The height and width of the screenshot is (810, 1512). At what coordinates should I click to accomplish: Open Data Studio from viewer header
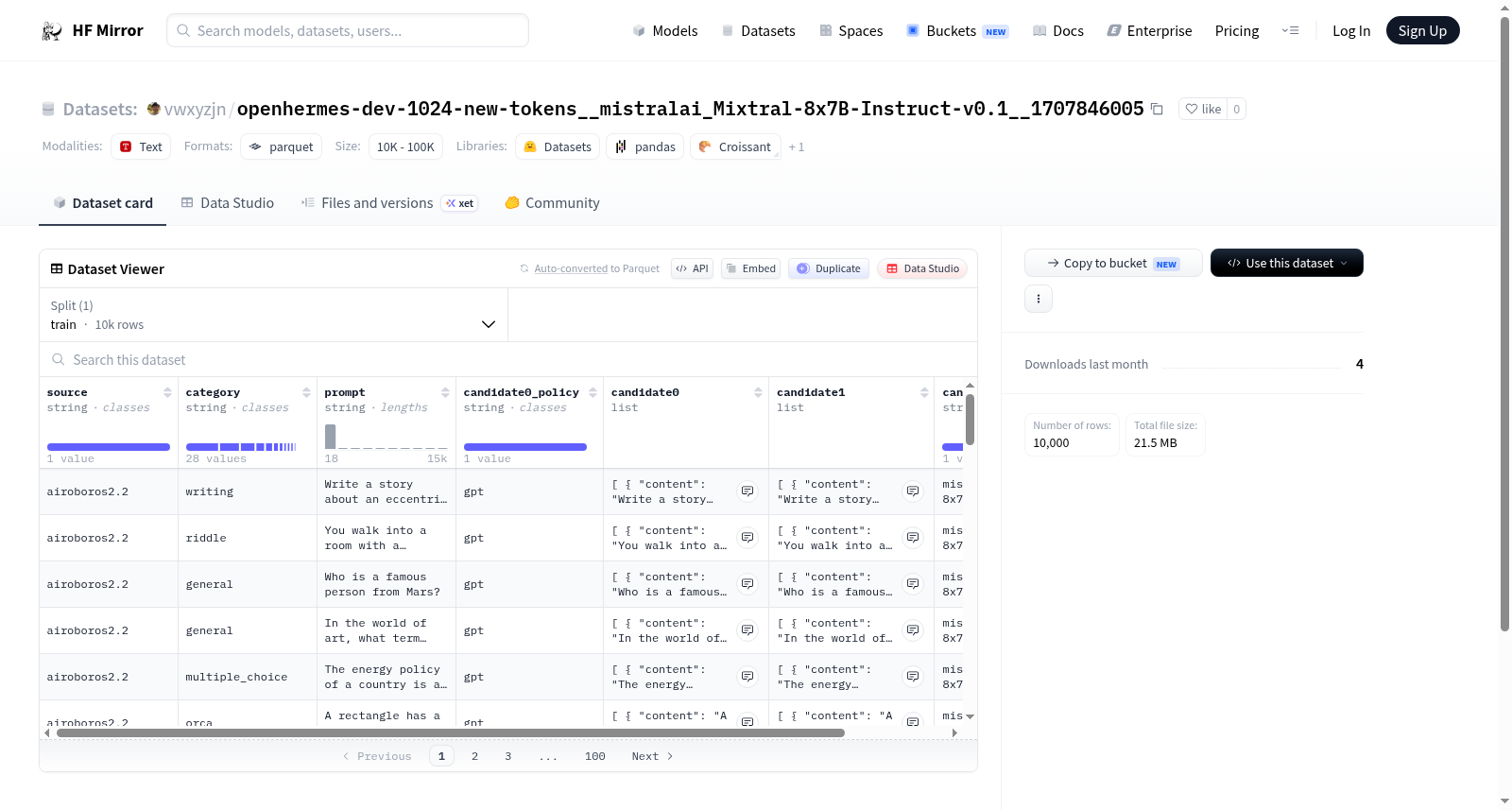(922, 268)
